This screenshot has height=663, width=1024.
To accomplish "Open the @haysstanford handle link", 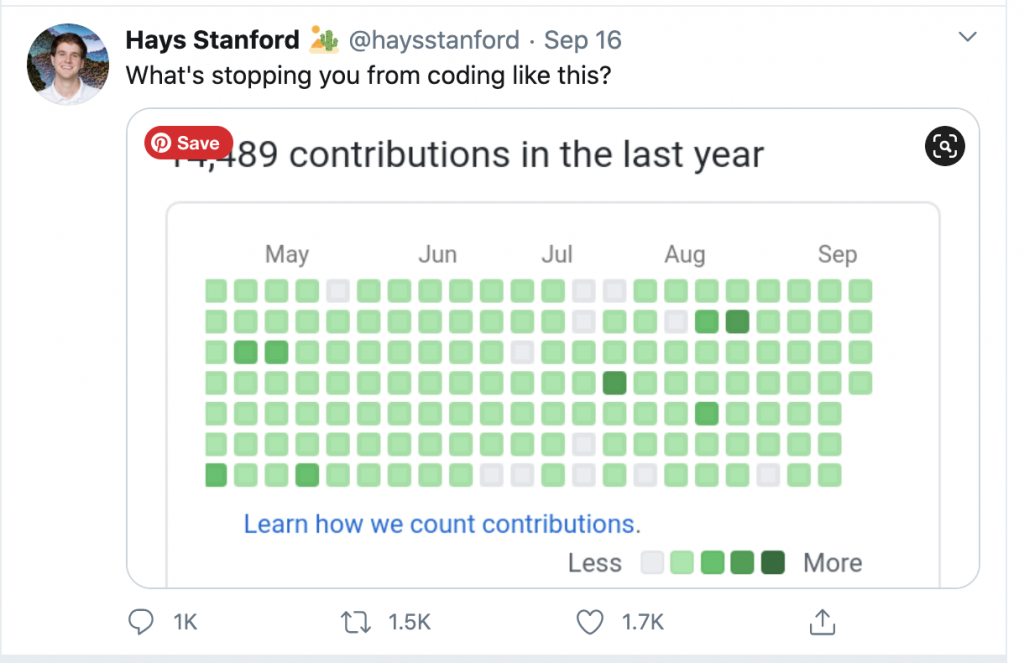I will [x=433, y=40].
